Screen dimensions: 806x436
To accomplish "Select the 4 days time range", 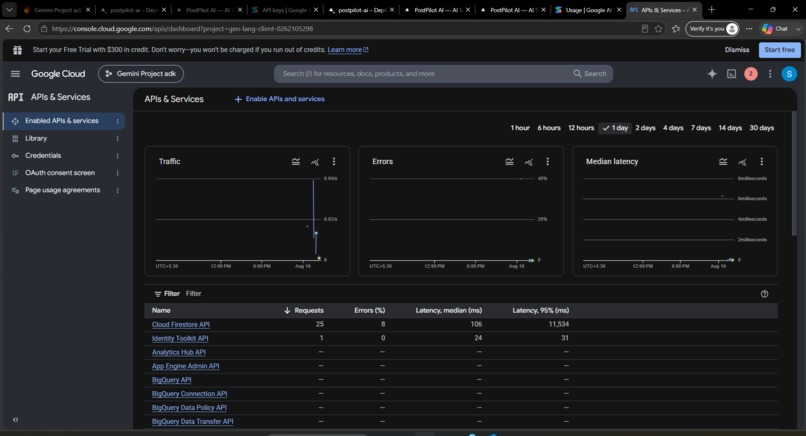I will 673,128.
